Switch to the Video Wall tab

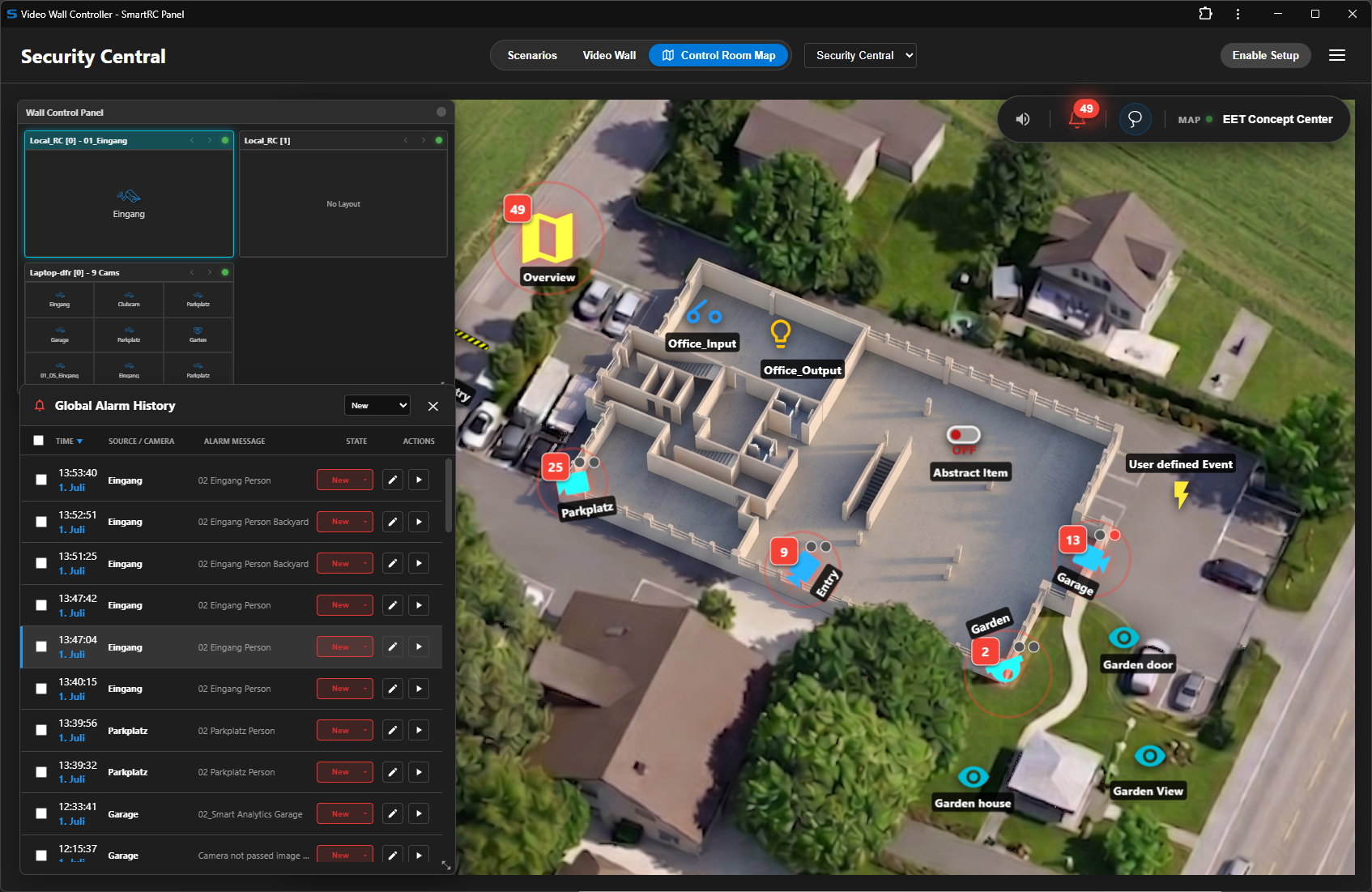[609, 55]
